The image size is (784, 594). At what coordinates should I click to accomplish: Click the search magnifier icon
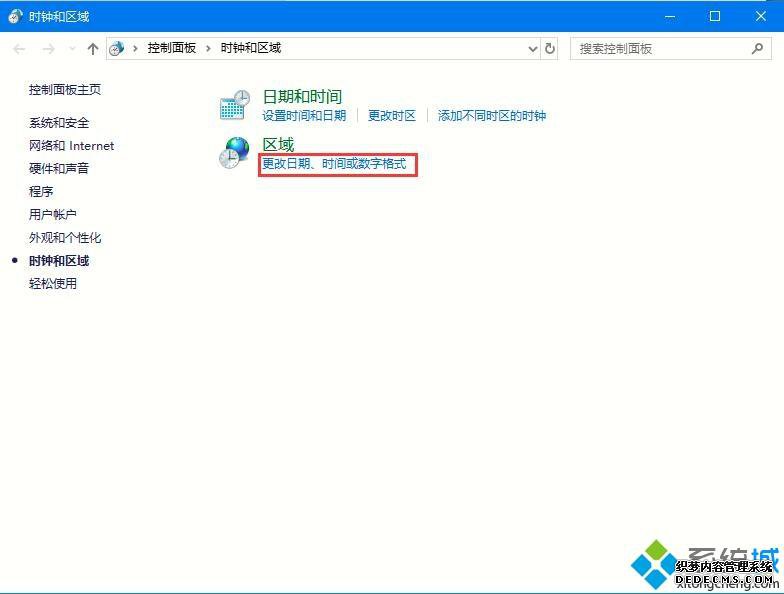758,48
